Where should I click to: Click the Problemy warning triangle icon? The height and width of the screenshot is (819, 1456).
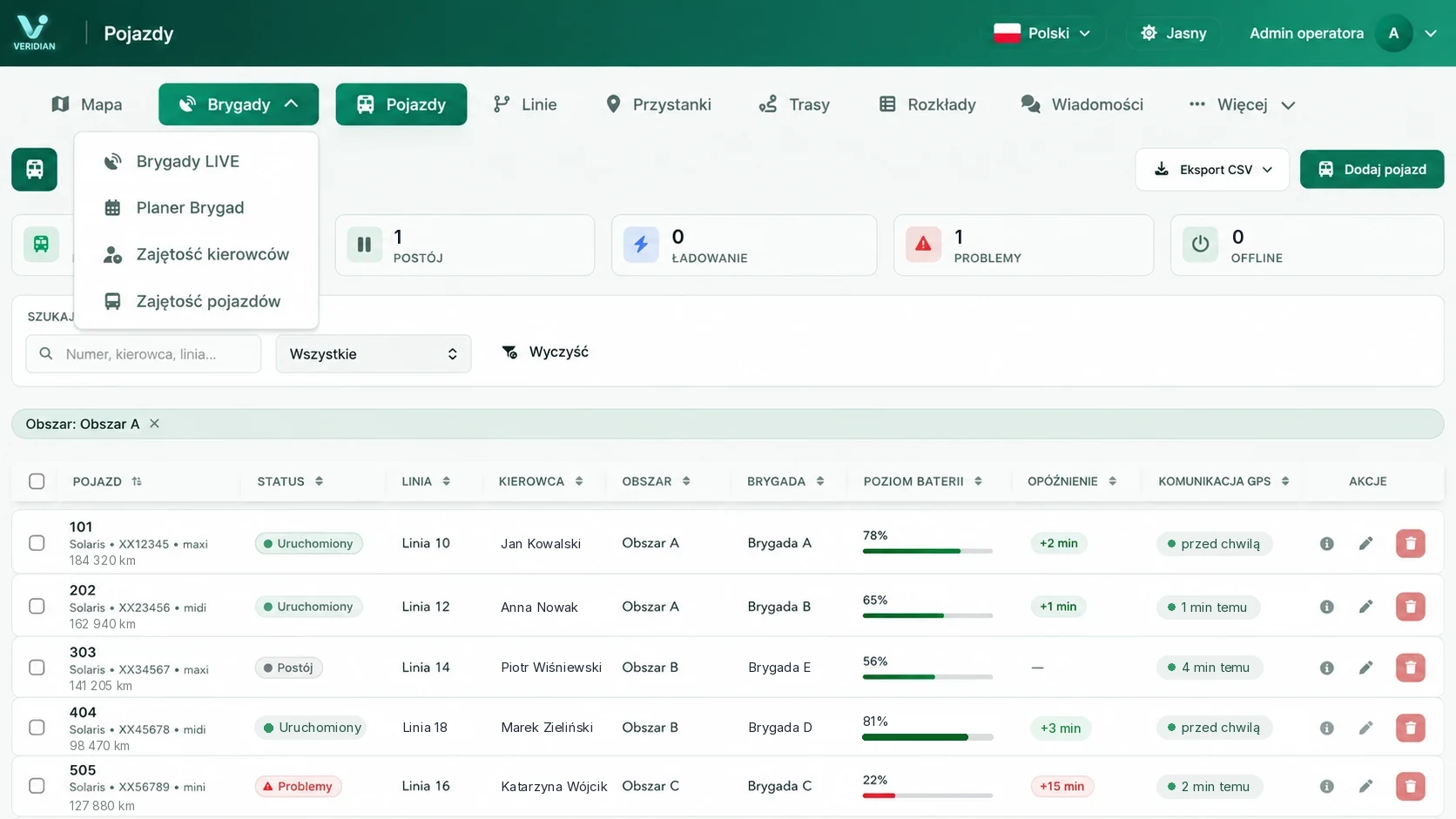[x=923, y=245]
